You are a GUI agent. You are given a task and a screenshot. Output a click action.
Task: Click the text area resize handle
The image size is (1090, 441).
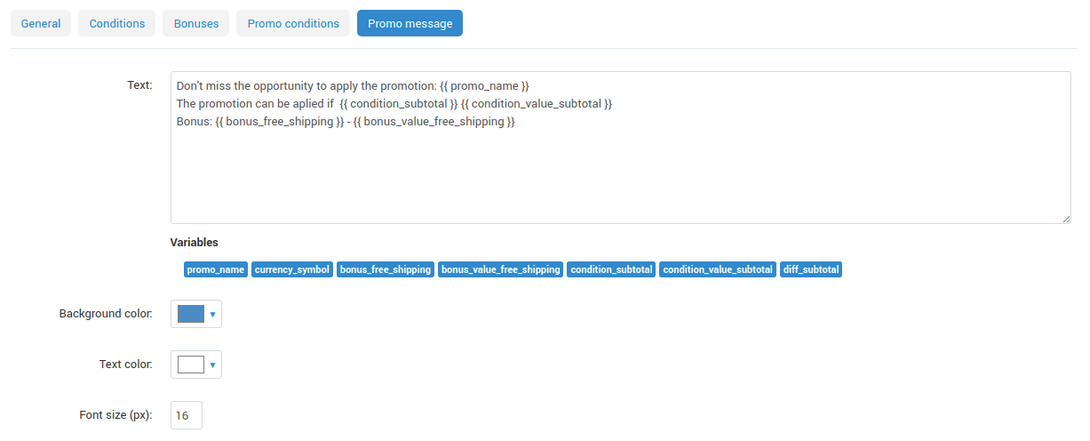point(1066,219)
